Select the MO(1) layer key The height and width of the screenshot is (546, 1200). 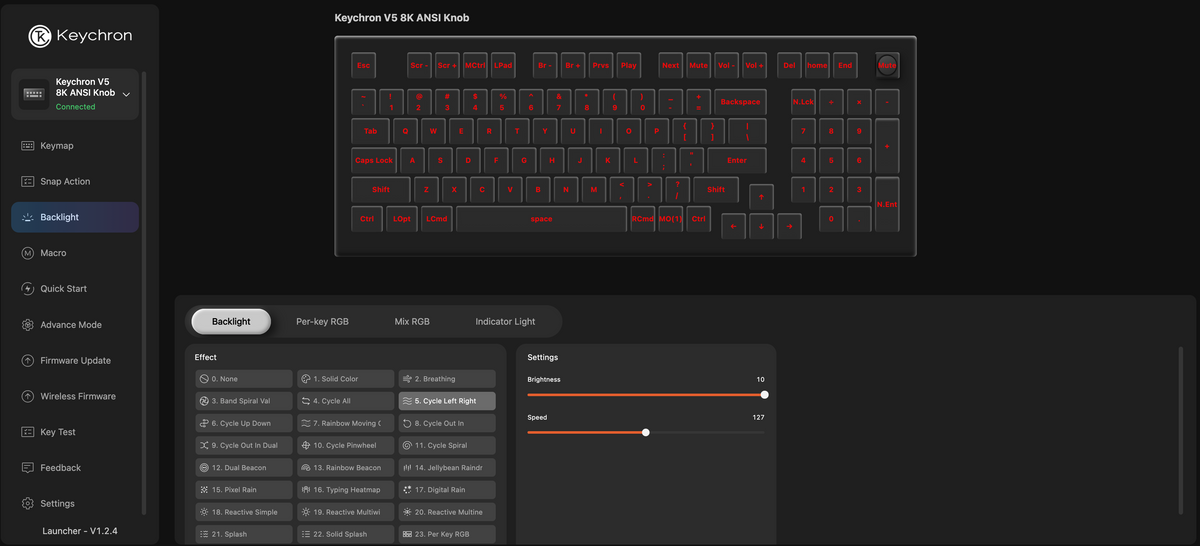coord(670,219)
